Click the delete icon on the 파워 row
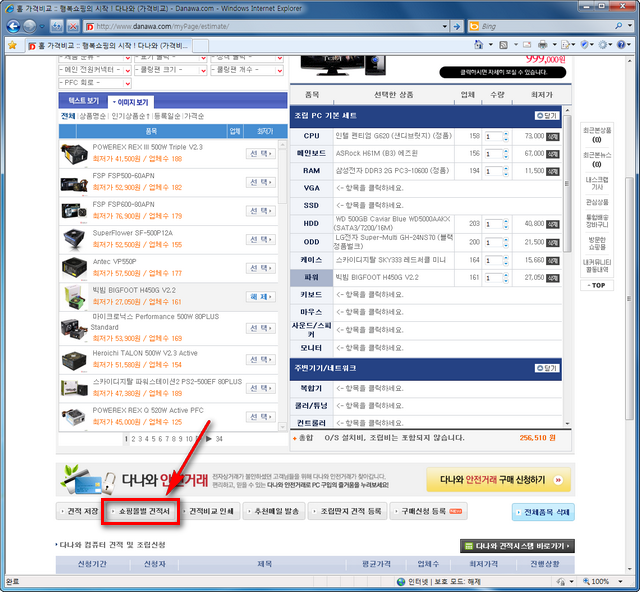The height and width of the screenshot is (592, 640). (553, 278)
